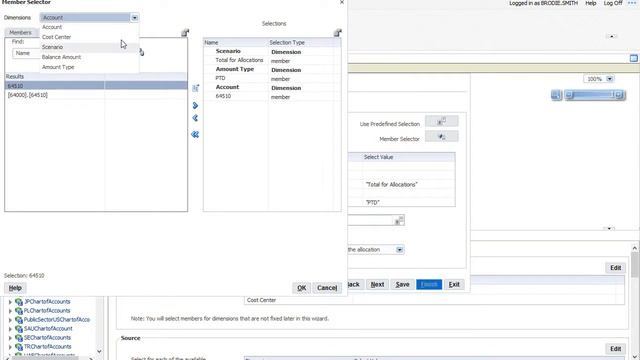The height and width of the screenshot is (360, 640).
Task: Select JPChartofAccounts in the tree
Action: (x=47, y=302)
